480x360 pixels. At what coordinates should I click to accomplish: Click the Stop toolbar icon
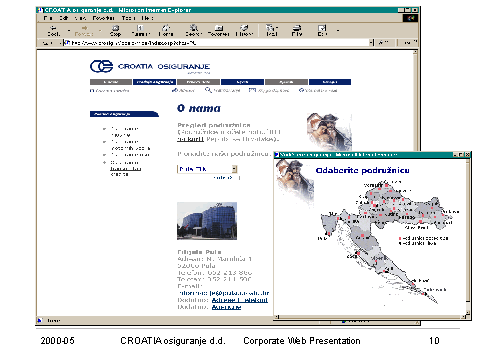click(115, 30)
